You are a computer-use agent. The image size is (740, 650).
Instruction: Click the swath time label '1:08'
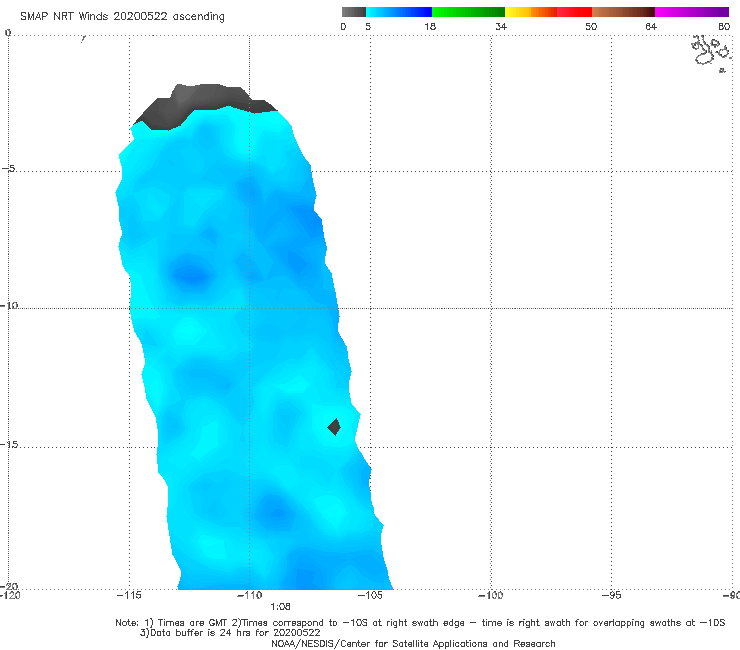tap(280, 607)
